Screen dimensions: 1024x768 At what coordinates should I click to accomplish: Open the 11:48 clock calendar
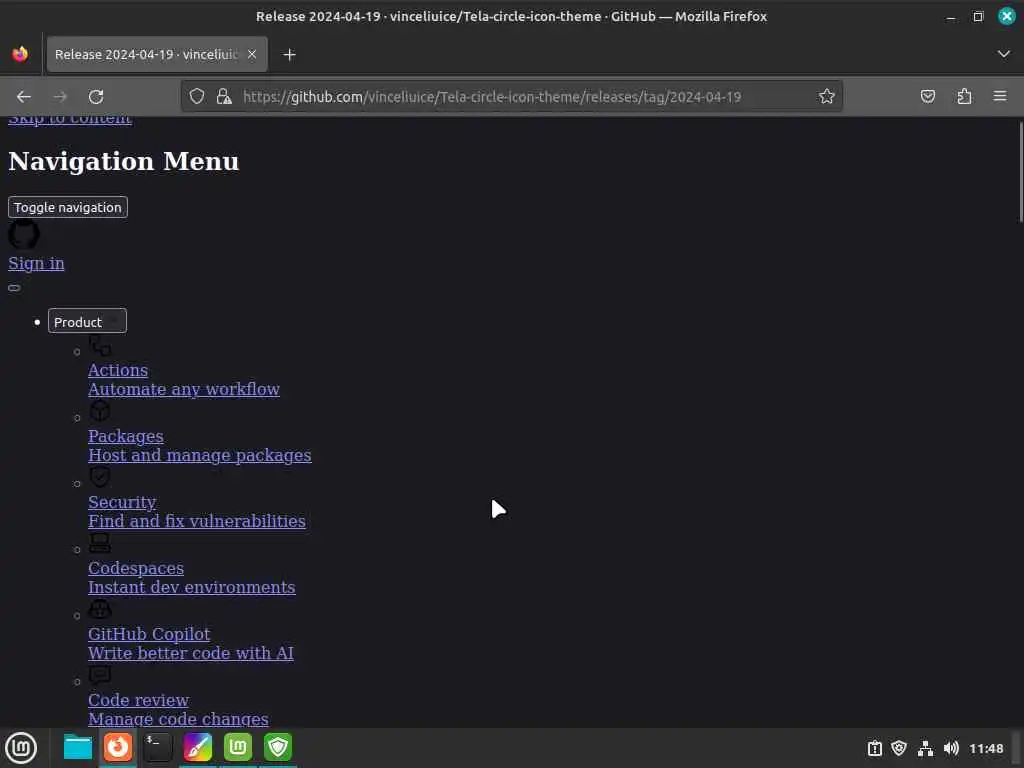click(986, 748)
